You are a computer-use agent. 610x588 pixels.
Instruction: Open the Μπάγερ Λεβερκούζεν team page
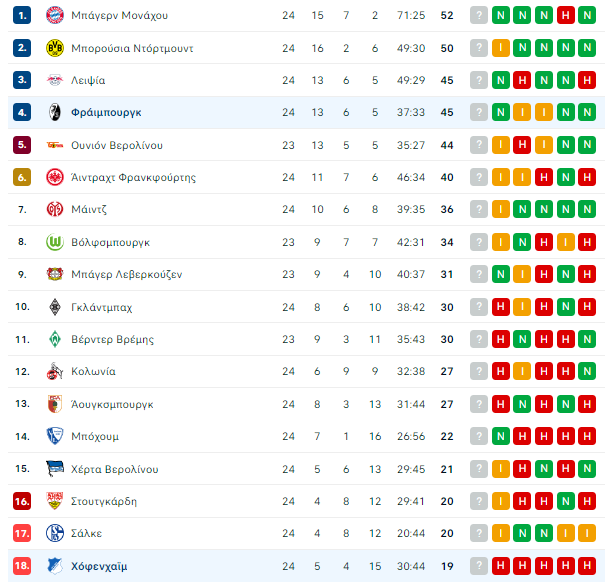pos(126,274)
